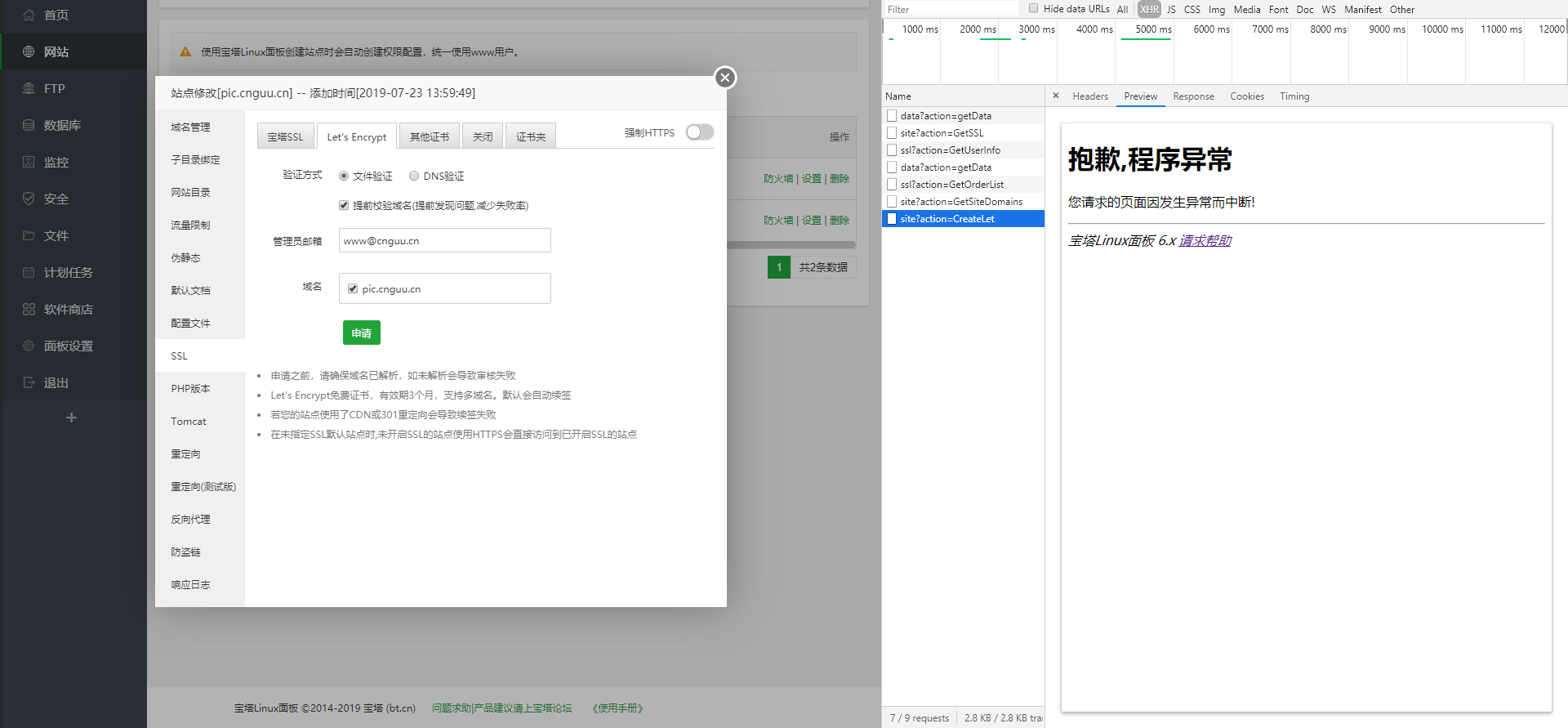This screenshot has height=728, width=1568.
Task: Click the plus icon below sidebar menu
Action: tap(72, 418)
